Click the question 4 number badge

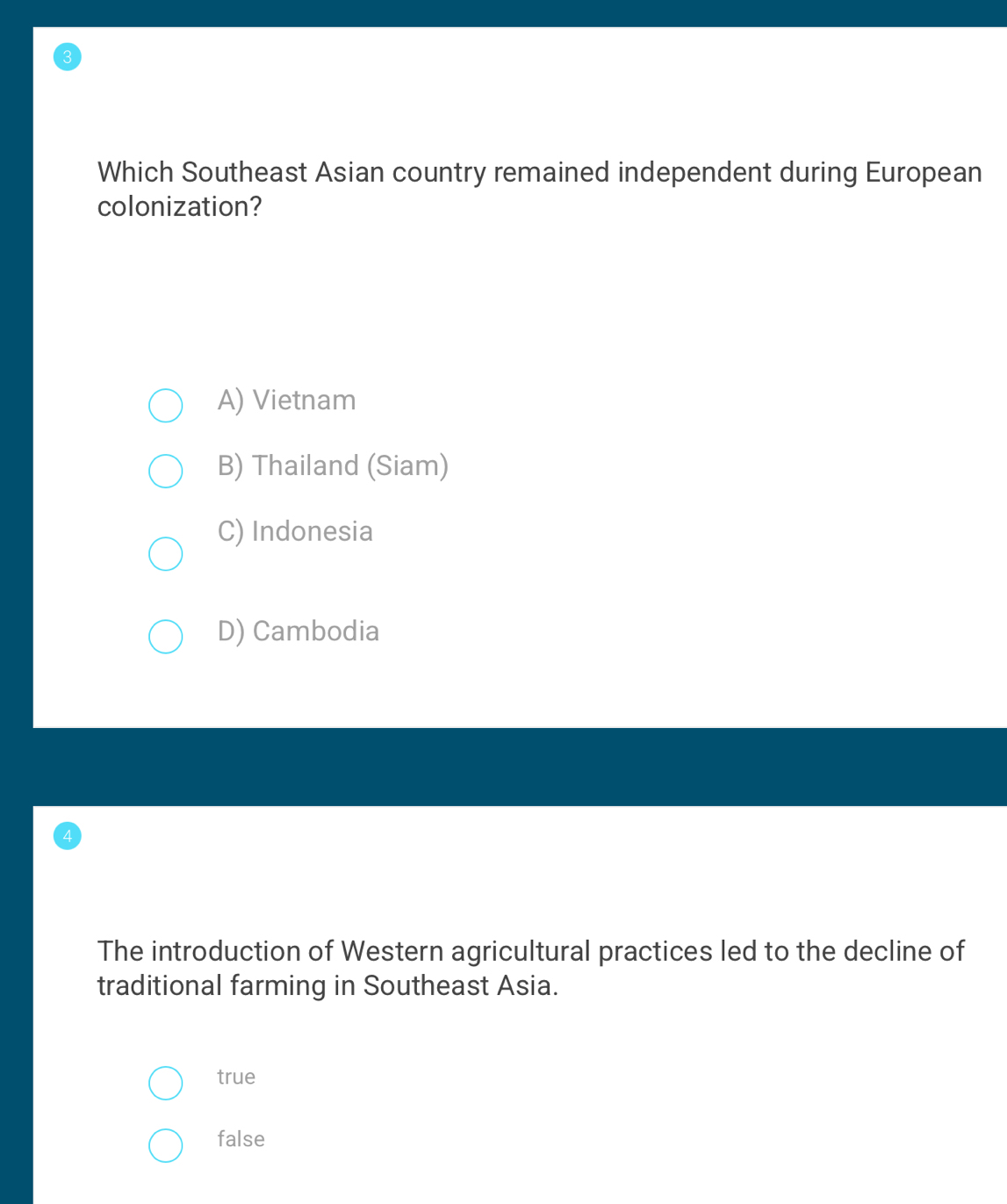[x=67, y=836]
